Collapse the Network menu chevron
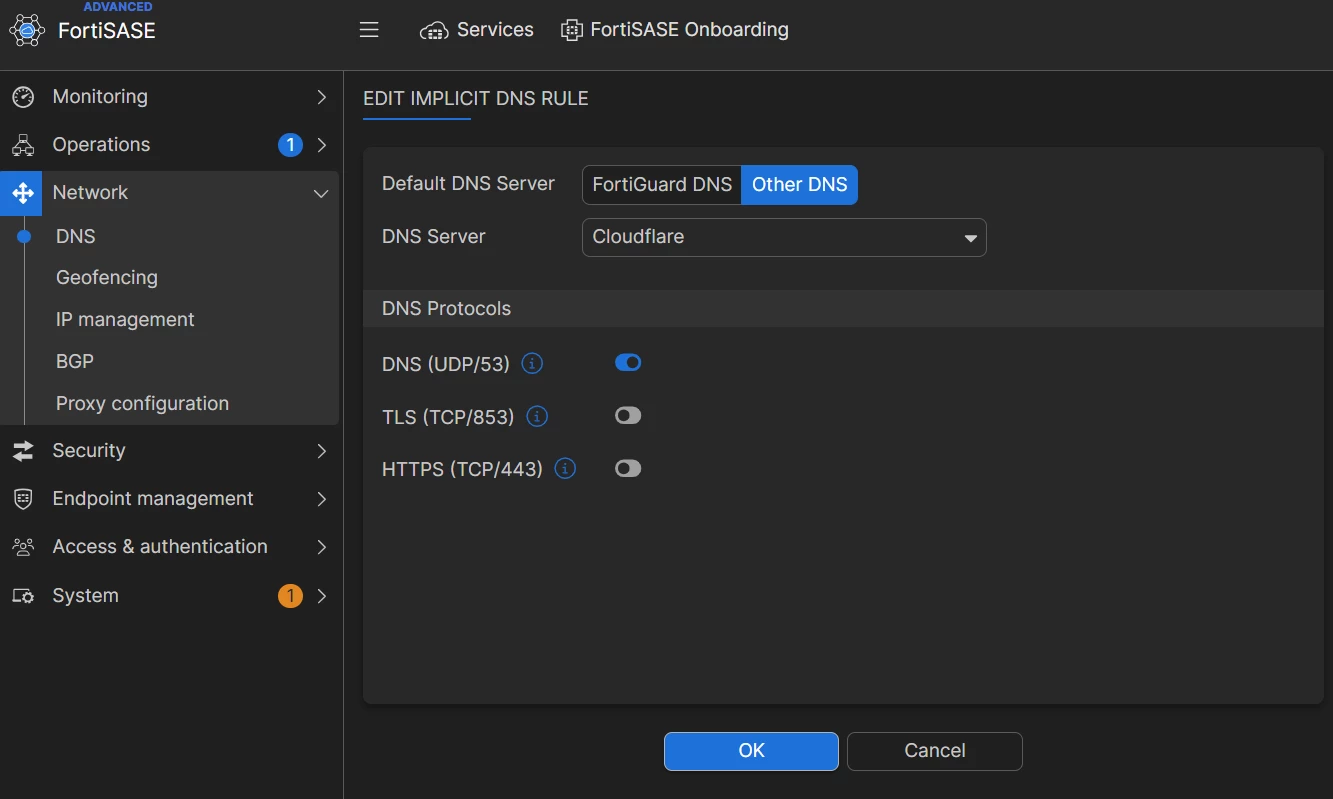This screenshot has width=1333, height=799. [x=321, y=194]
